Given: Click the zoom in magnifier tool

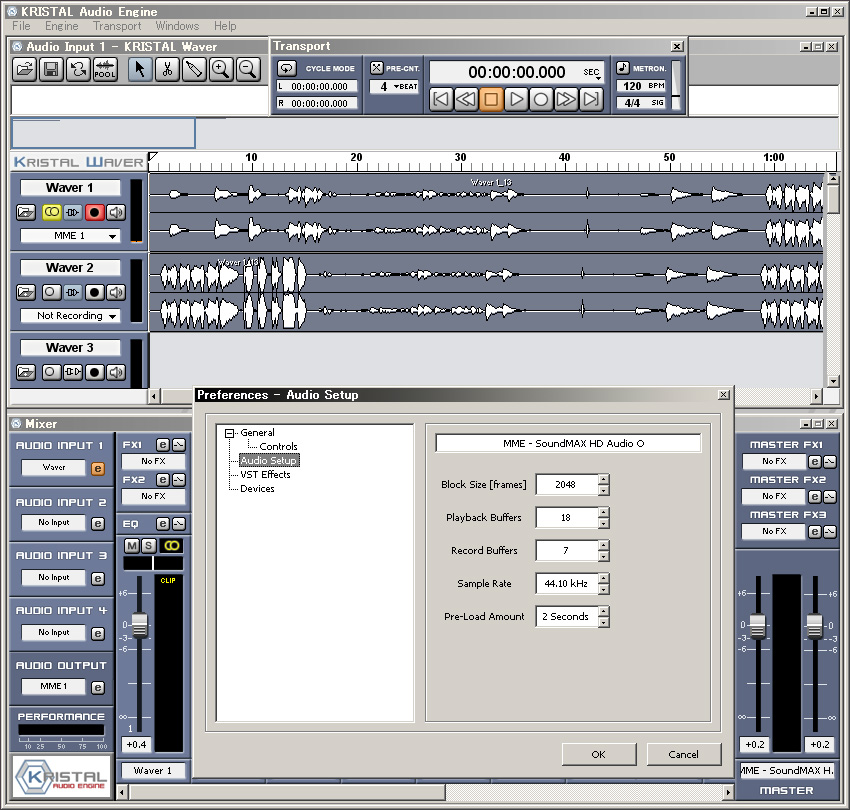Looking at the screenshot, I should 221,69.
